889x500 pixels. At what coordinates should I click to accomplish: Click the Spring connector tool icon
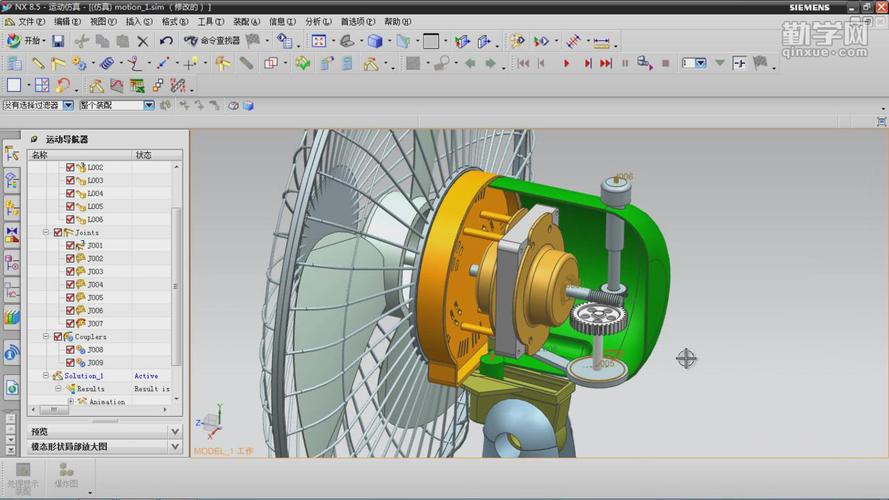coord(106,63)
